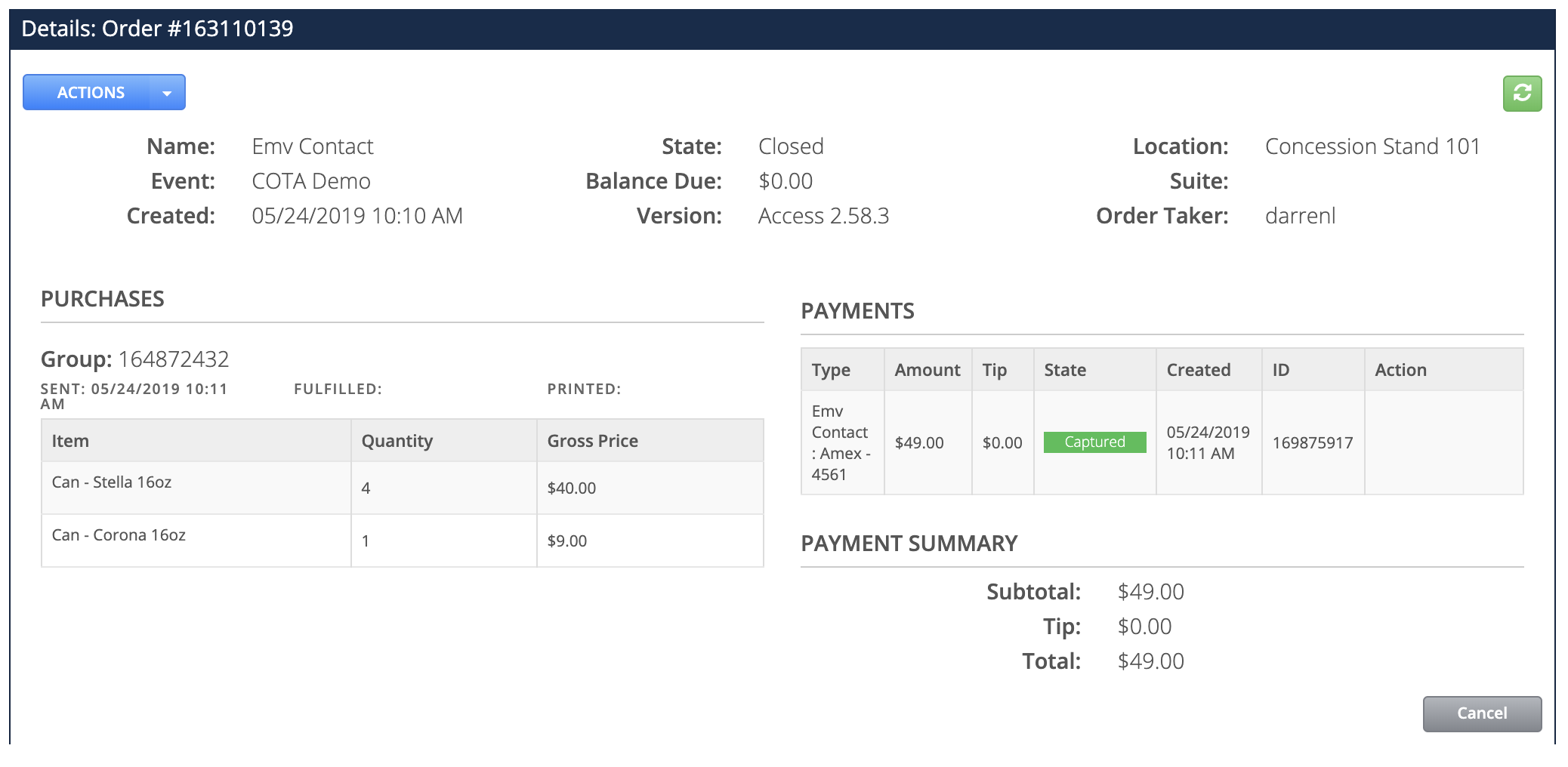Viewport: 1568px width, 767px height.
Task: Click the payments State column header
Action: point(1095,370)
